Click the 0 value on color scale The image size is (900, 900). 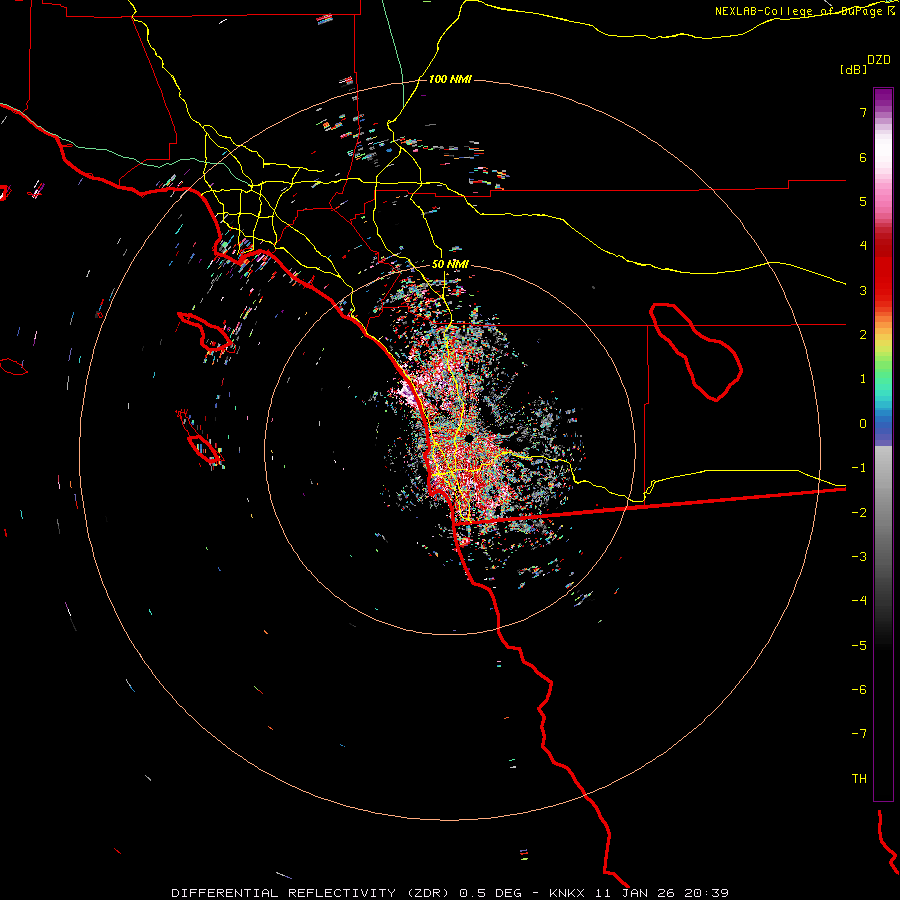[x=863, y=424]
